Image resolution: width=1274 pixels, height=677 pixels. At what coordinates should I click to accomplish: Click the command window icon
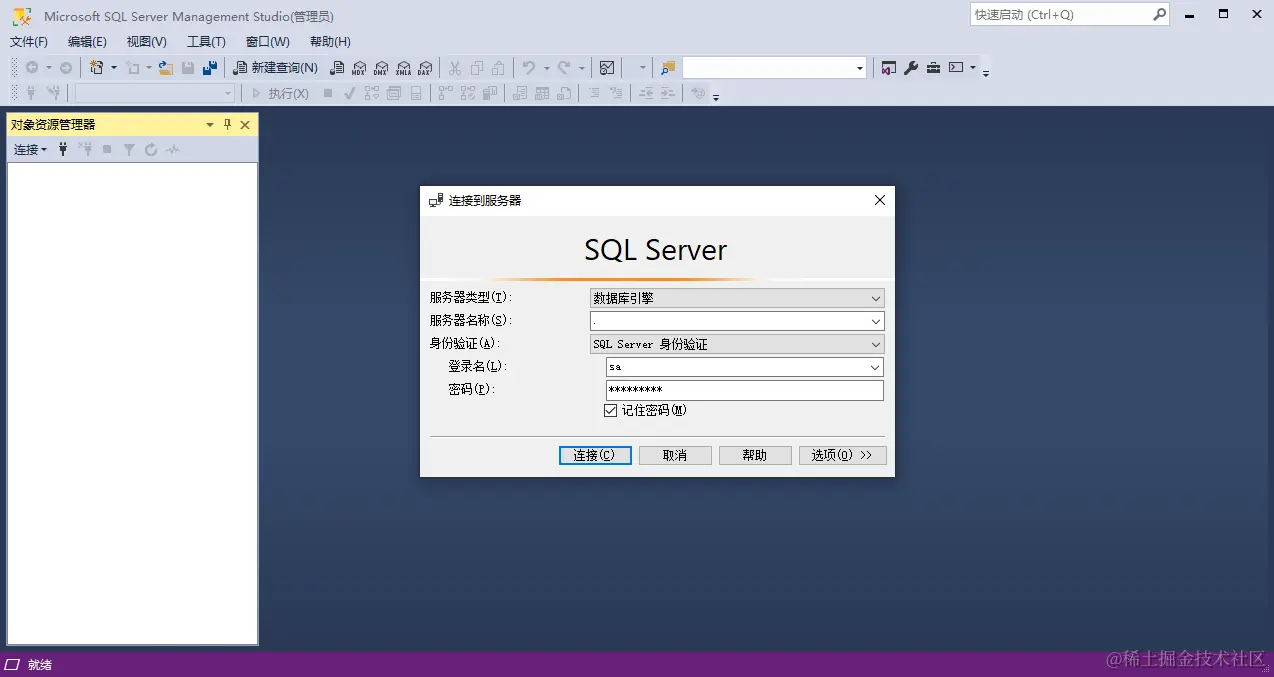(956, 68)
